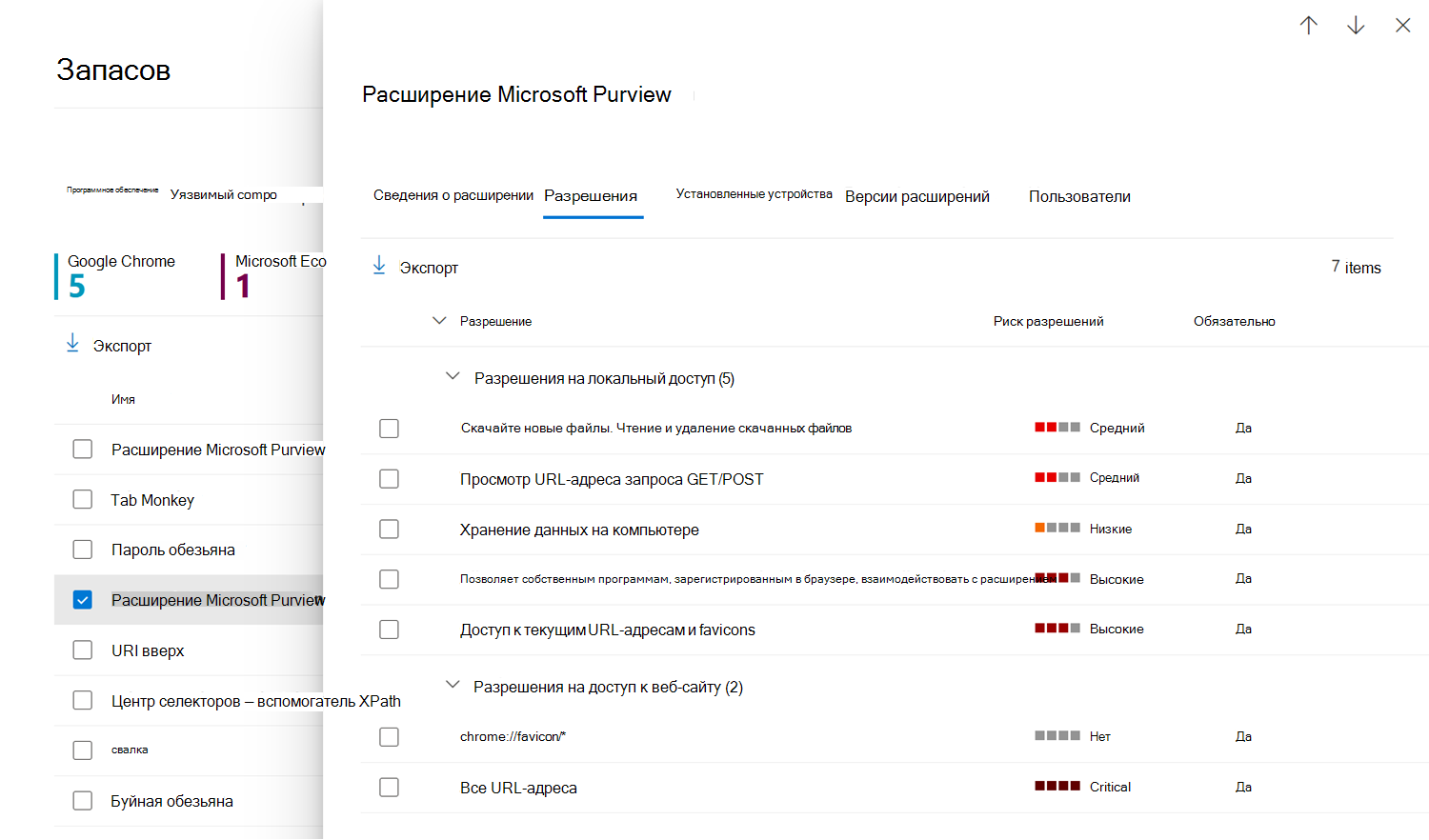Viewport: 1429px width, 840px height.
Task: Uncheck the selected Расширение Microsoft Purview row
Action: tap(83, 600)
